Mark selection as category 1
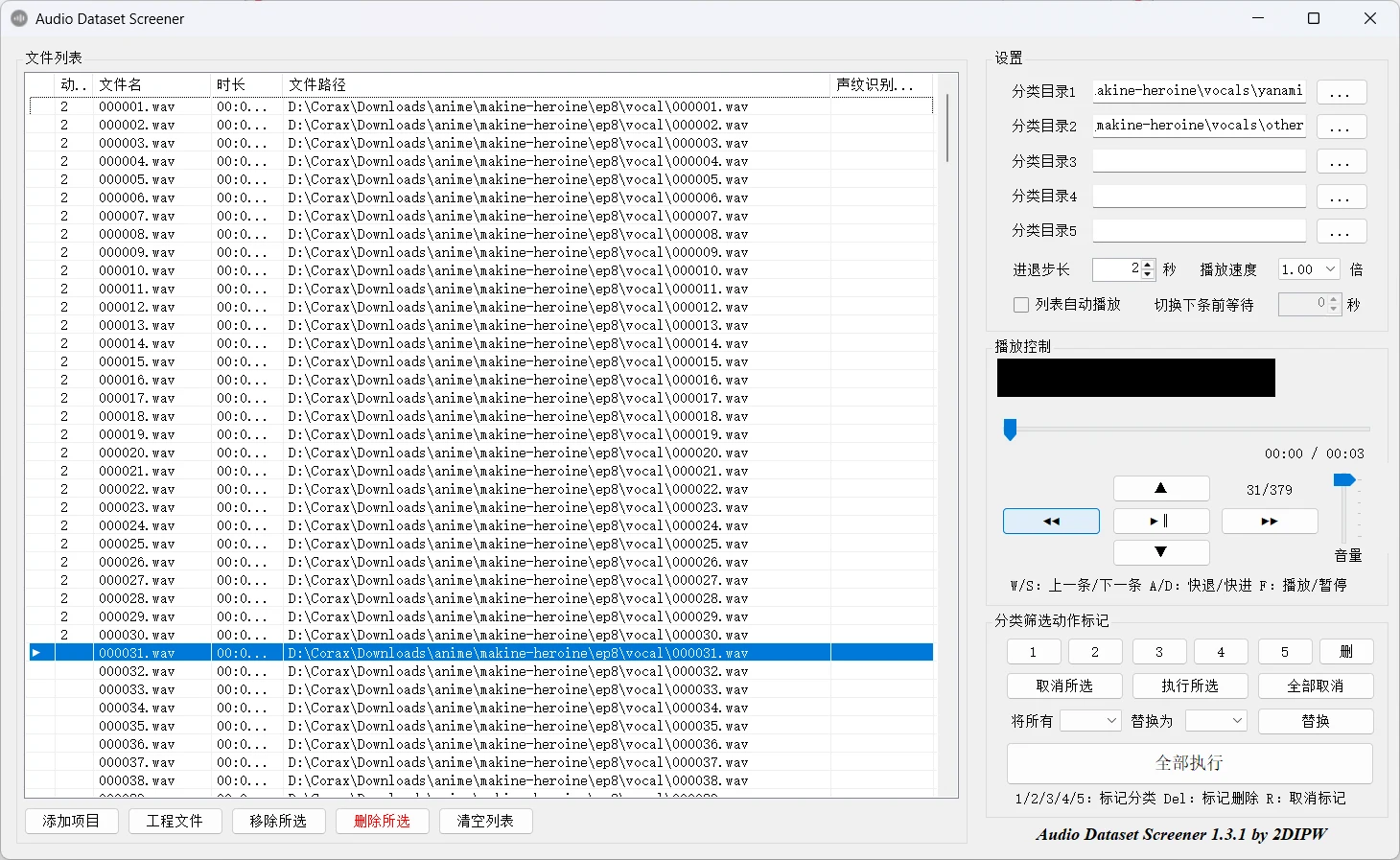The width and height of the screenshot is (1400, 860). (1033, 652)
